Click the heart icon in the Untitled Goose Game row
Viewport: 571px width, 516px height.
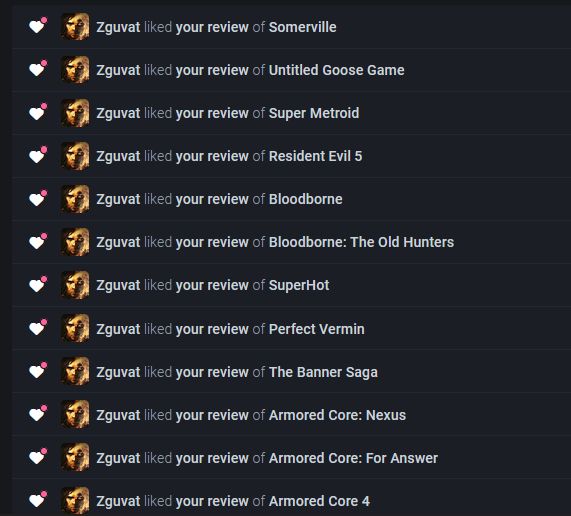pos(38,68)
